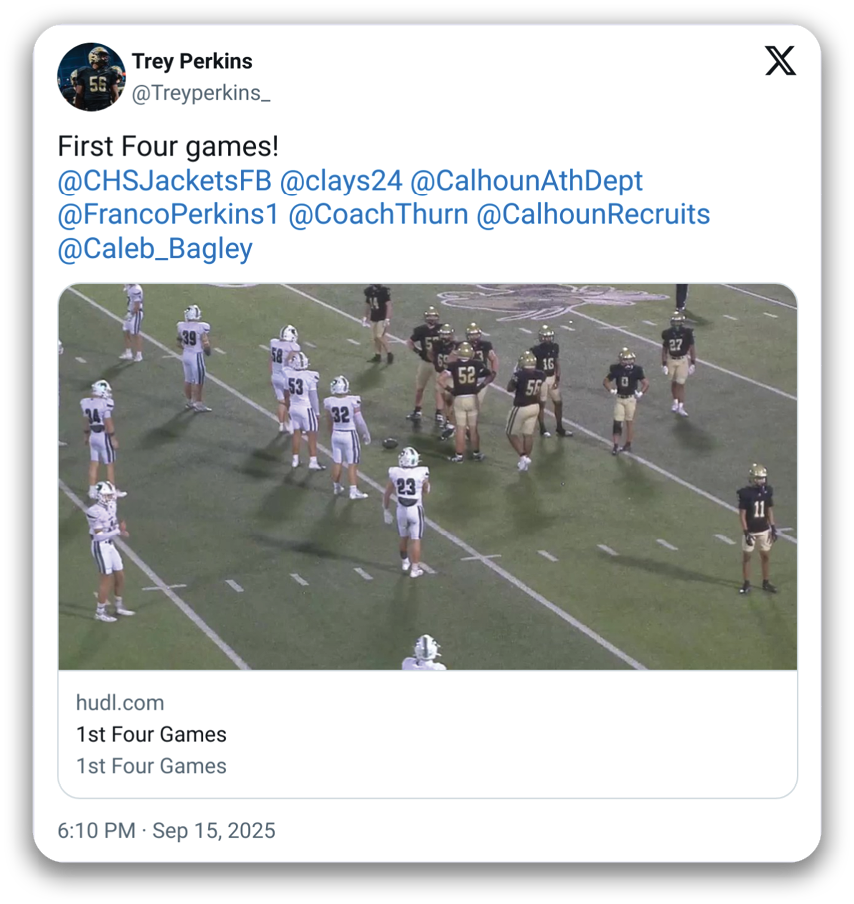Click the hudl.com domain label
Viewport: 854px width, 904px height.
pos(120,702)
